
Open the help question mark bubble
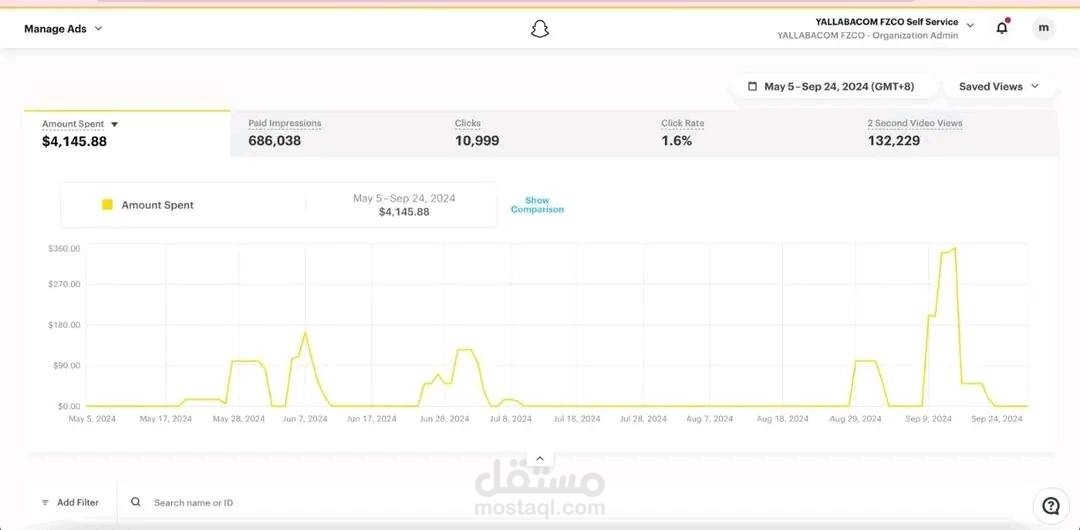coord(1051,507)
